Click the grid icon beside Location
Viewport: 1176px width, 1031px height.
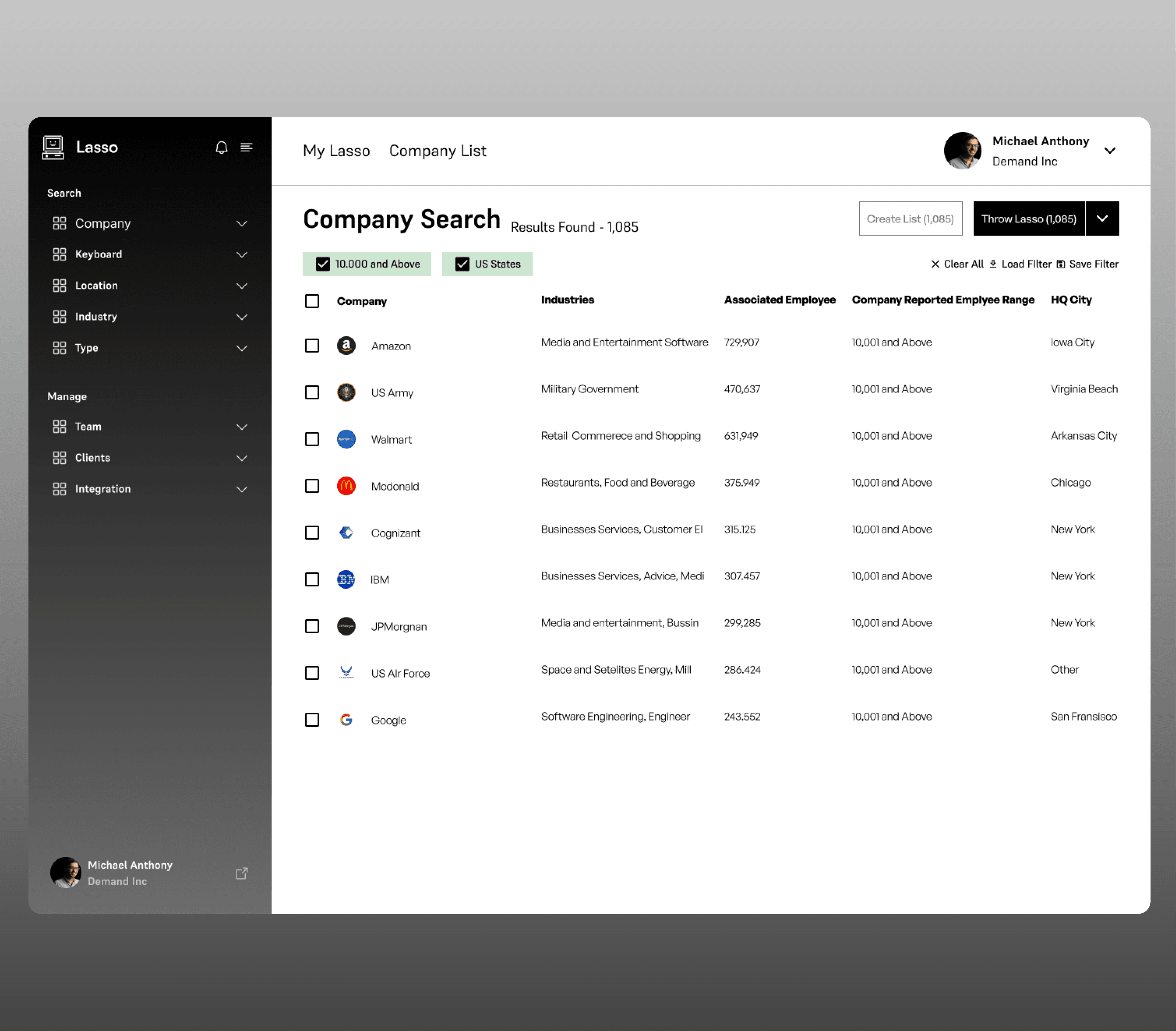59,285
